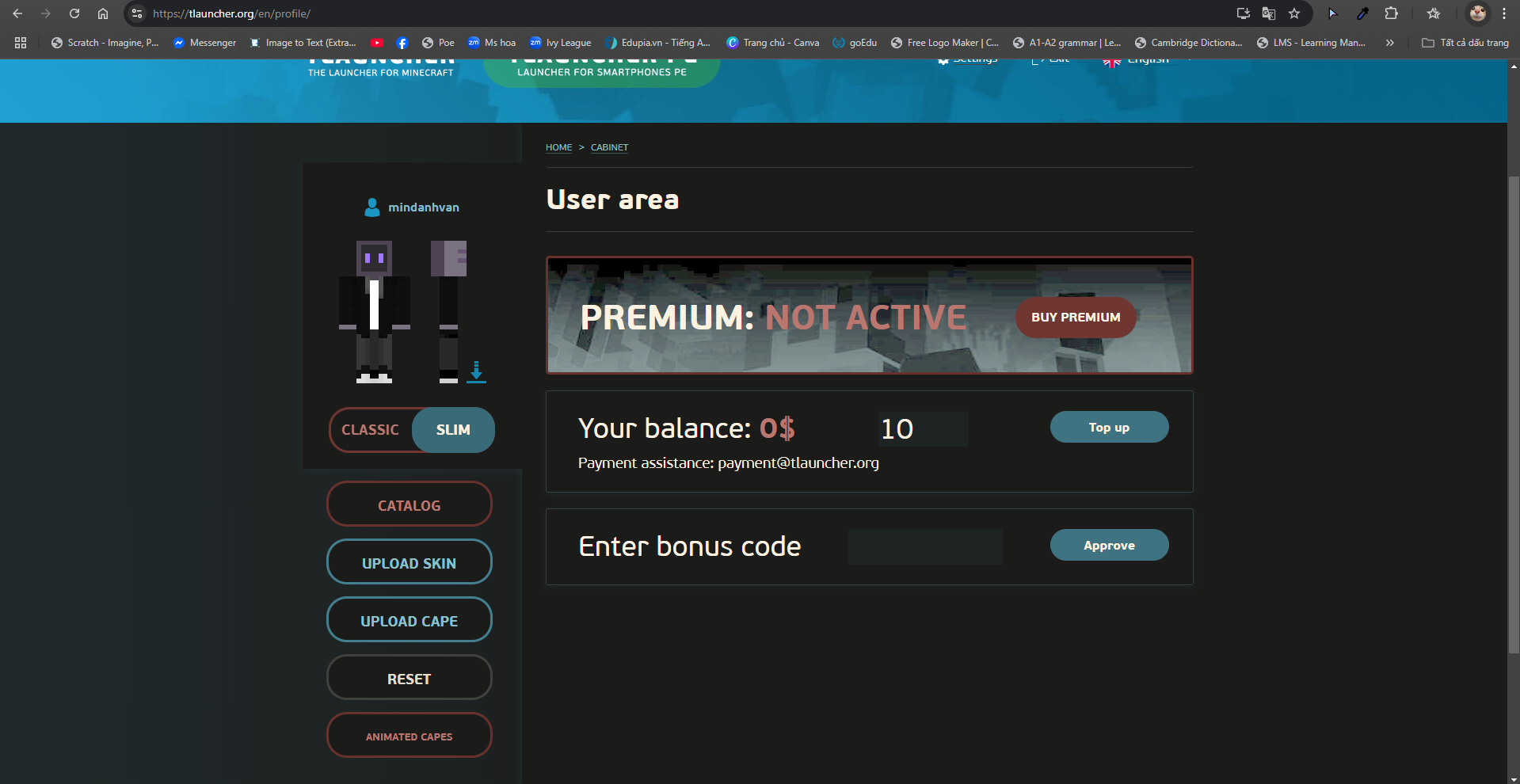
Task: Open the A1-A2 grammar bookmark
Action: click(1067, 43)
